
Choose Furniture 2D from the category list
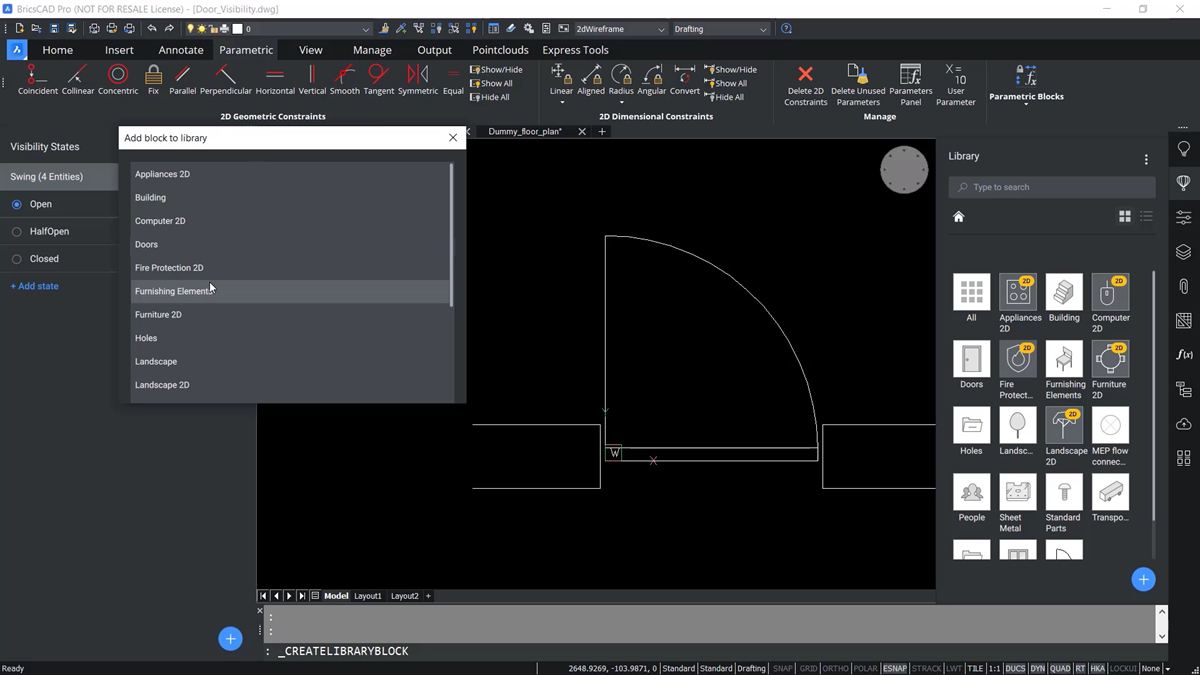pyautogui.click(x=158, y=314)
